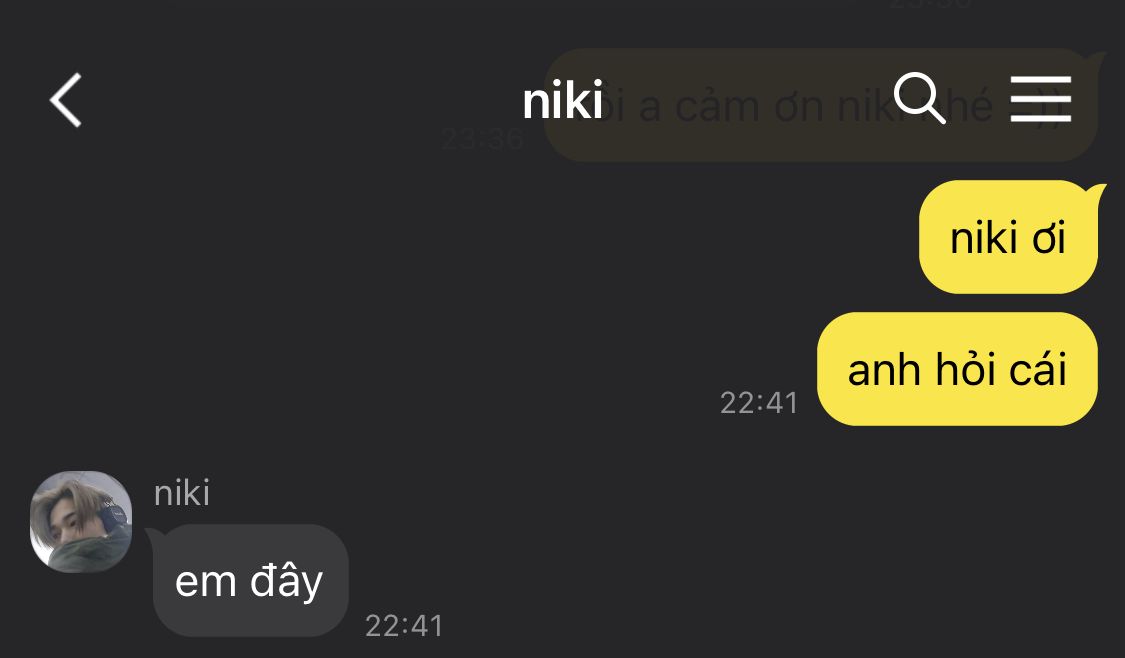Viewport: 1125px width, 658px height.
Task: Tap 22:41 timestamp beside 'anh hỏi cái'
Action: pyautogui.click(x=759, y=403)
